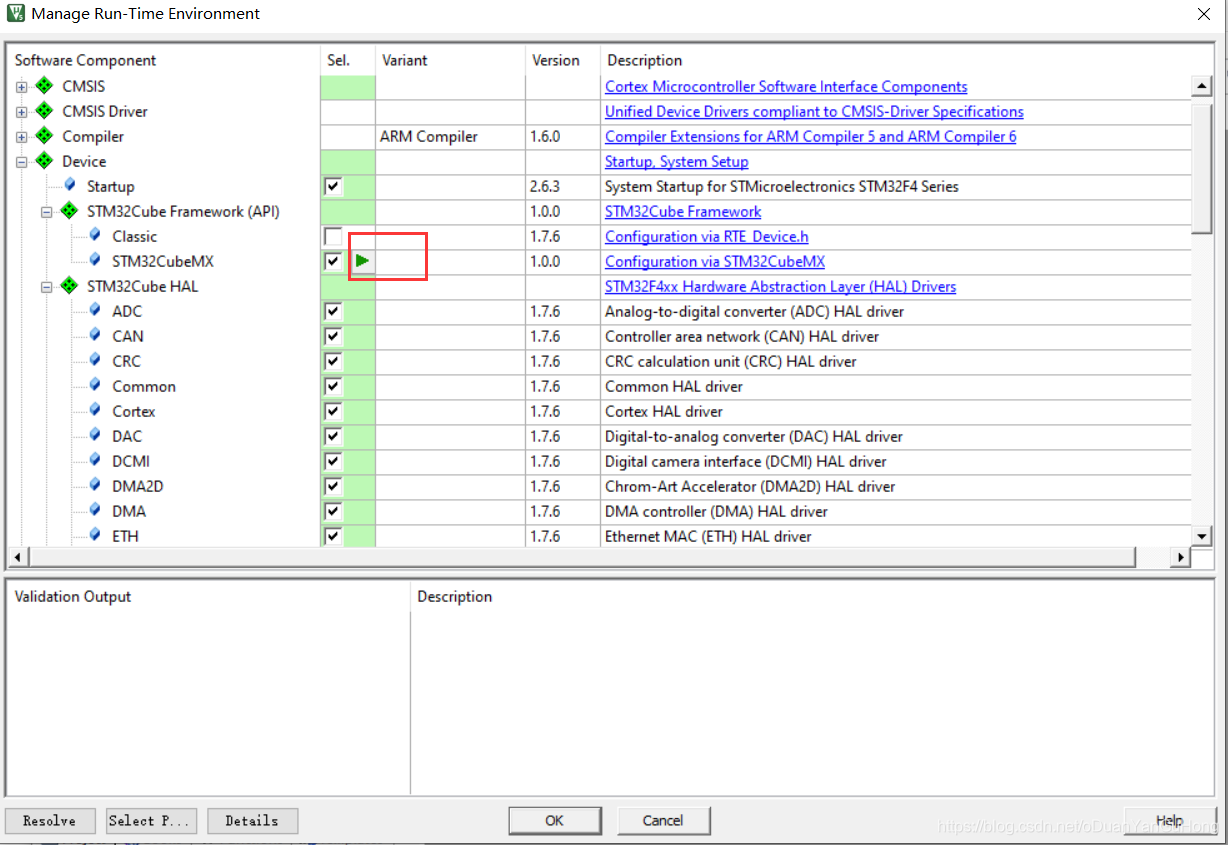Screen dimensions: 1228x845
Task: Click the blue gem icon beside DMA
Action: [94, 510]
